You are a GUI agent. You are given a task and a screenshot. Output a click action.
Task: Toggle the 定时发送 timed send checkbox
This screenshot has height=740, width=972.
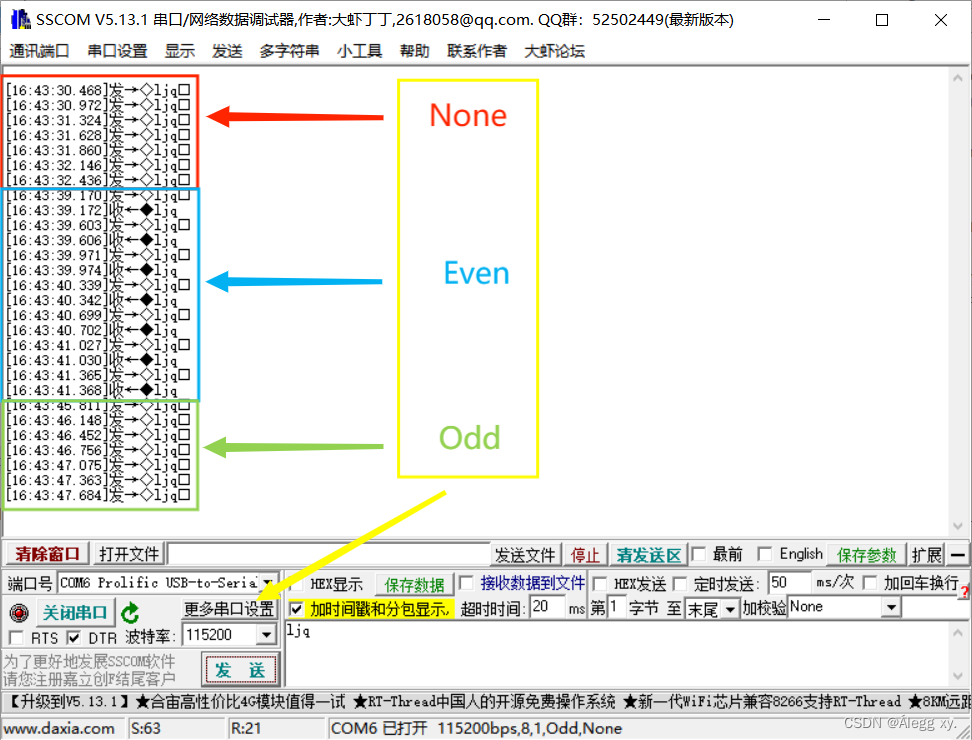tap(681, 583)
